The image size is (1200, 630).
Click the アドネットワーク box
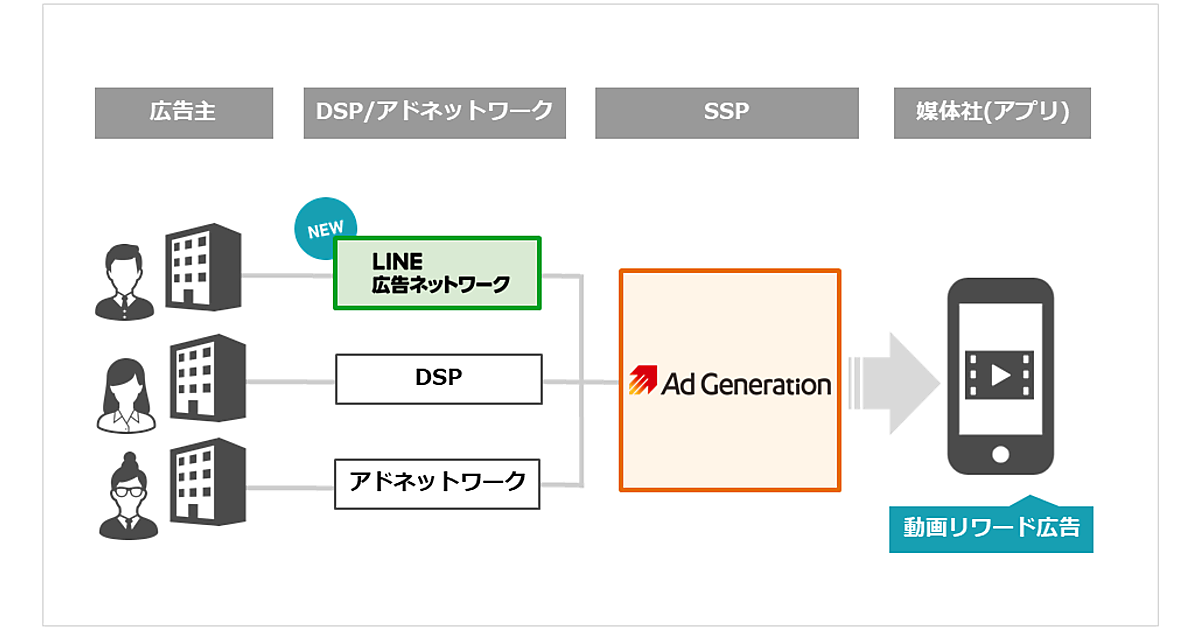click(437, 484)
